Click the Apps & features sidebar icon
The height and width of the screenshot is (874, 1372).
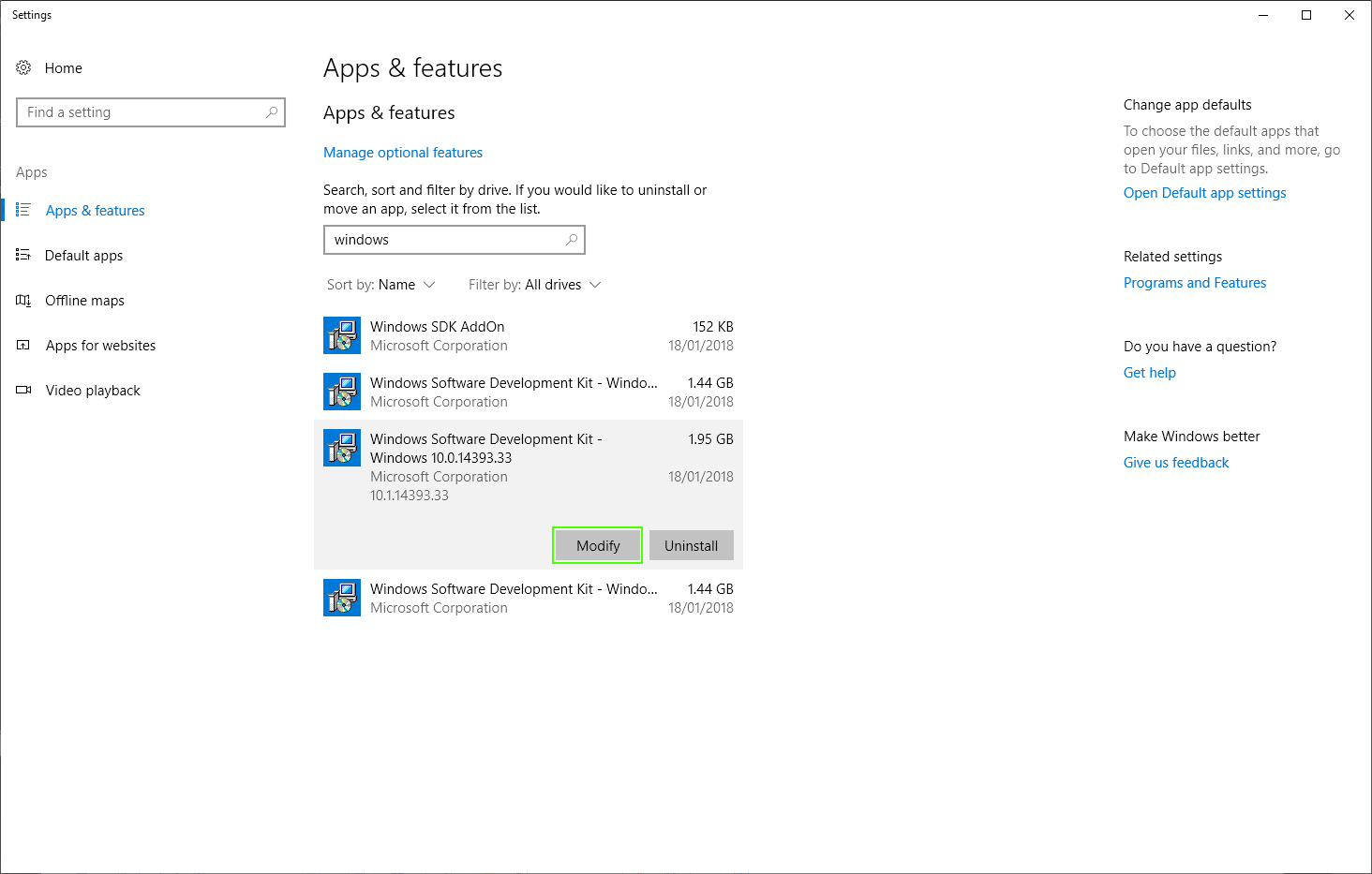[x=23, y=210]
